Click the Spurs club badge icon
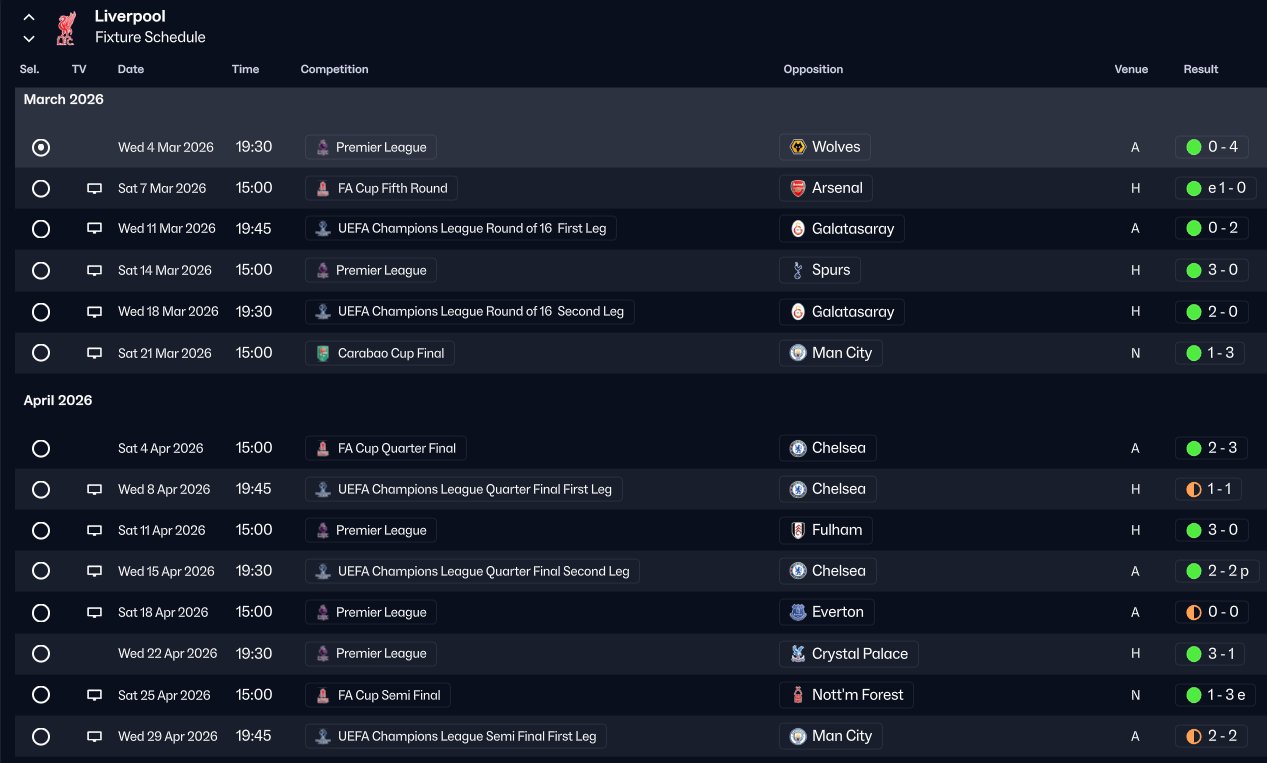 (x=798, y=270)
